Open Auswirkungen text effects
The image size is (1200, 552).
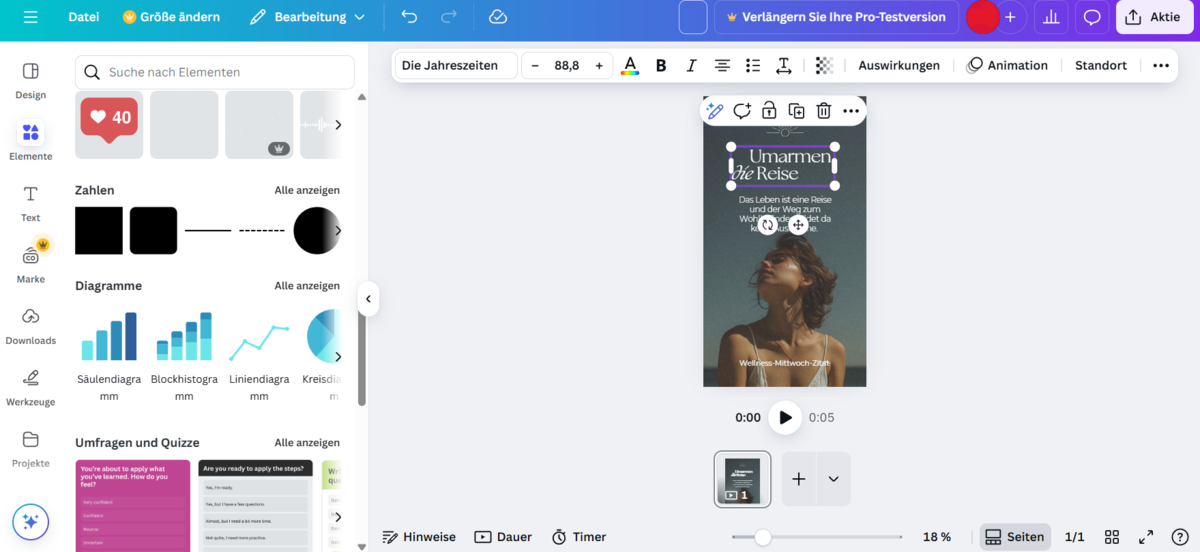pyautogui.click(x=899, y=66)
